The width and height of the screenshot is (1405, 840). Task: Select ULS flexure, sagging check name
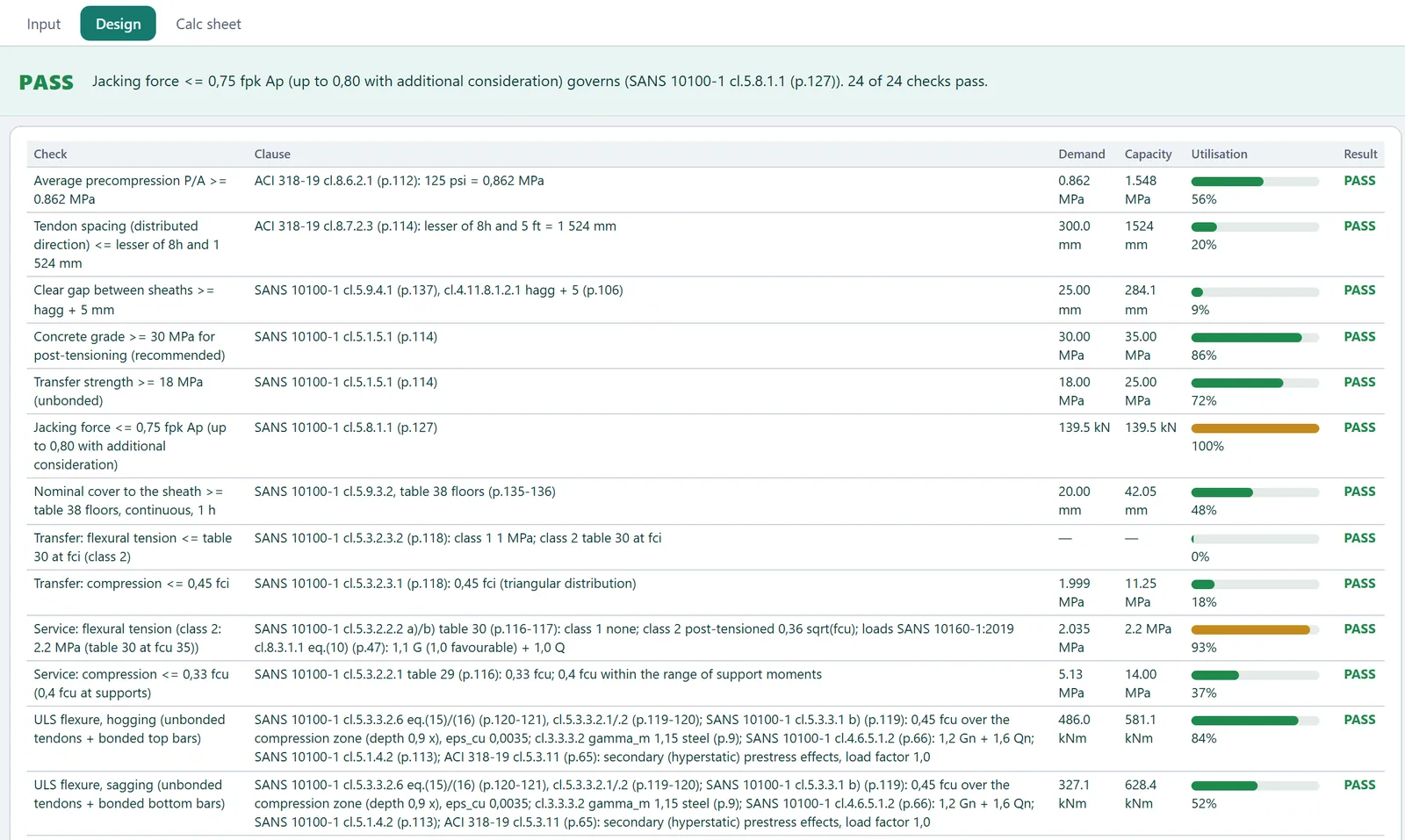pos(129,794)
